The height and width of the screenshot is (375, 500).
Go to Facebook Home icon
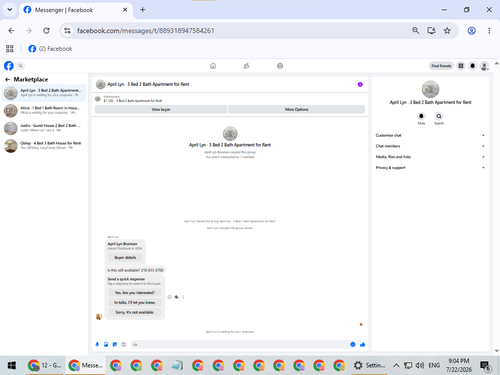(213, 66)
